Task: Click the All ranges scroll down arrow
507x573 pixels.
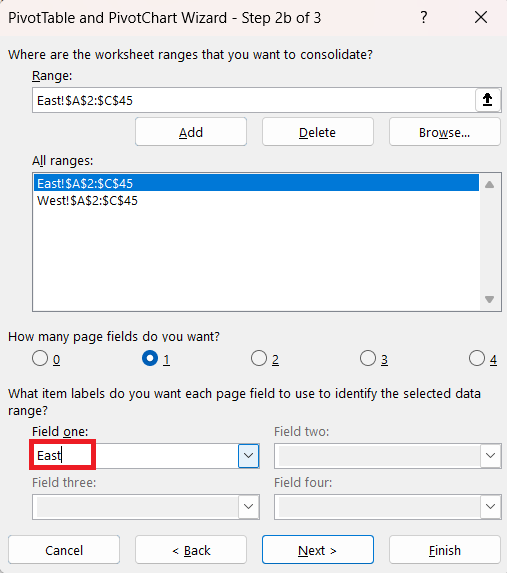Action: coord(489,299)
